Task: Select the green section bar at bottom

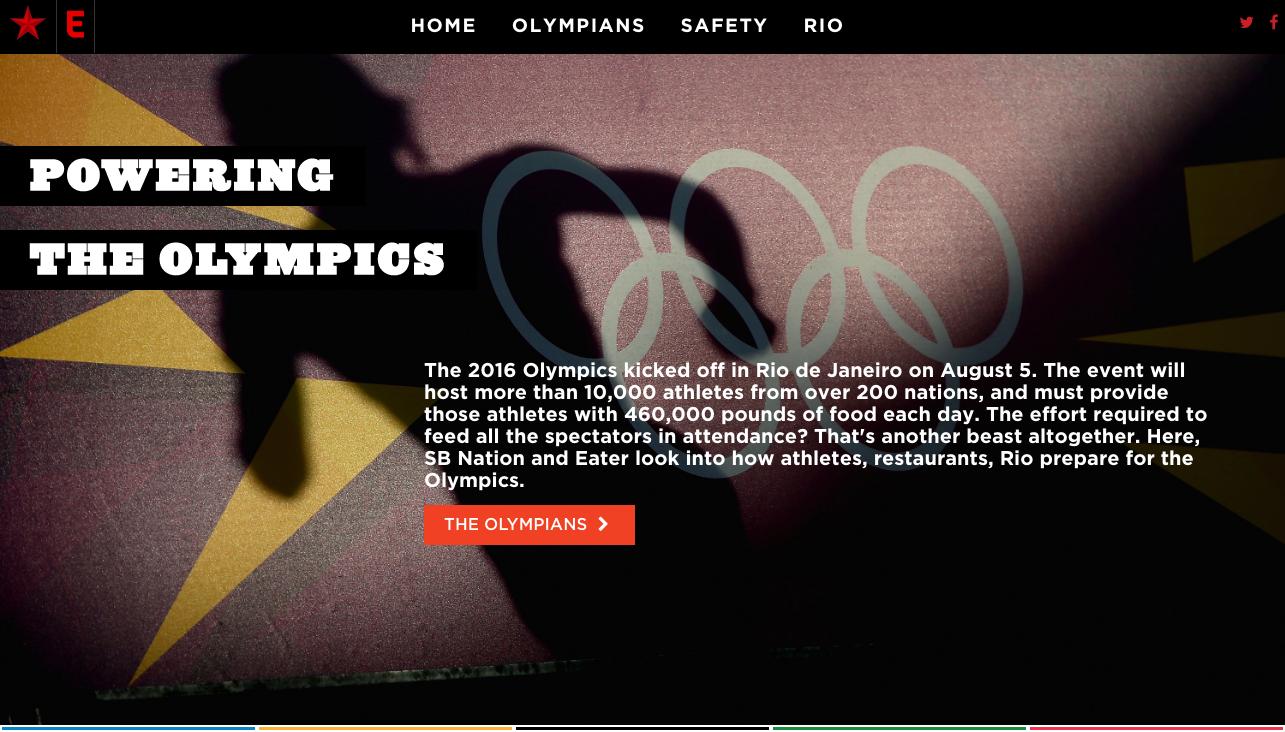Action: coord(899,728)
